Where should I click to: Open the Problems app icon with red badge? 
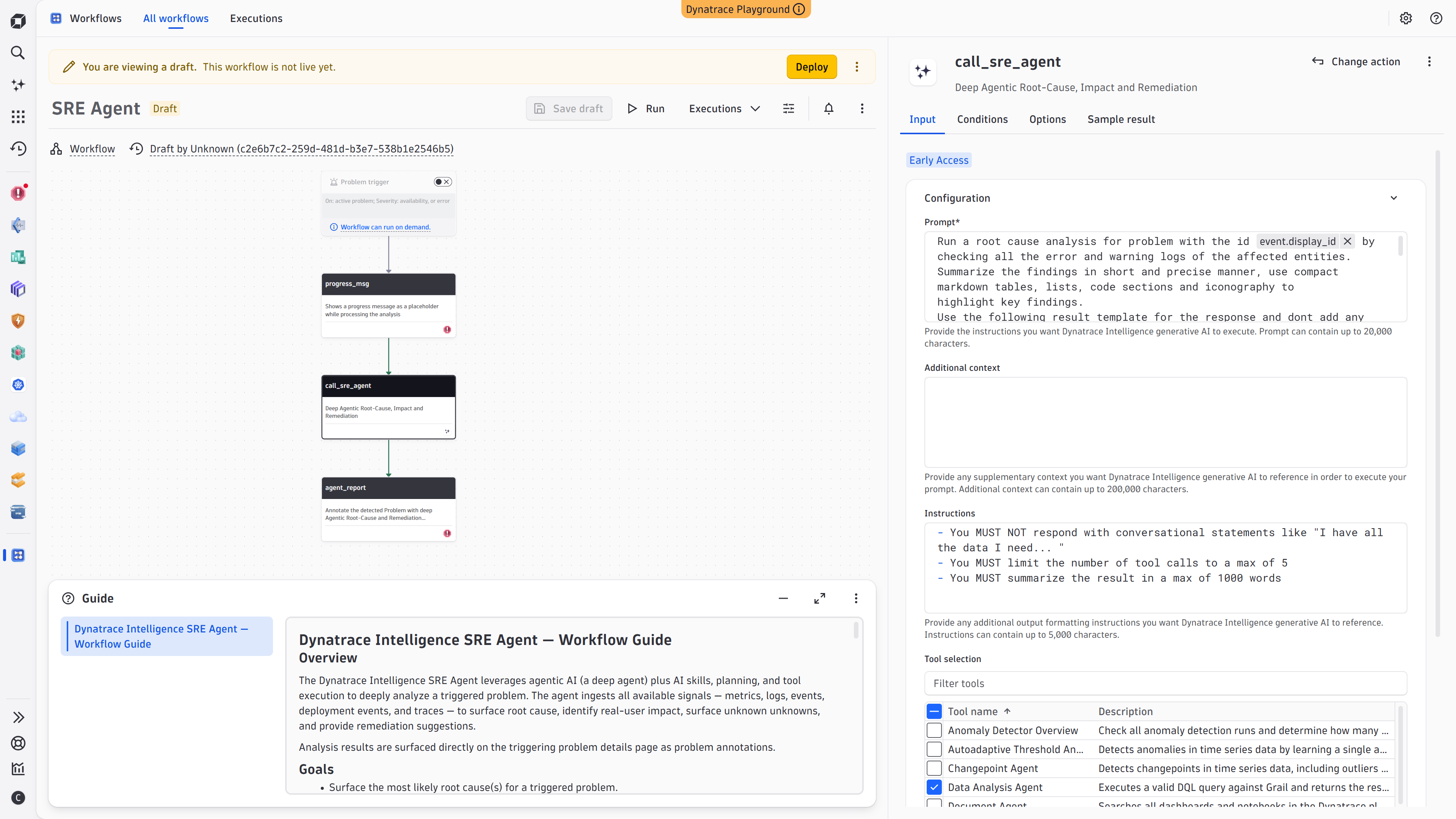pos(18,193)
